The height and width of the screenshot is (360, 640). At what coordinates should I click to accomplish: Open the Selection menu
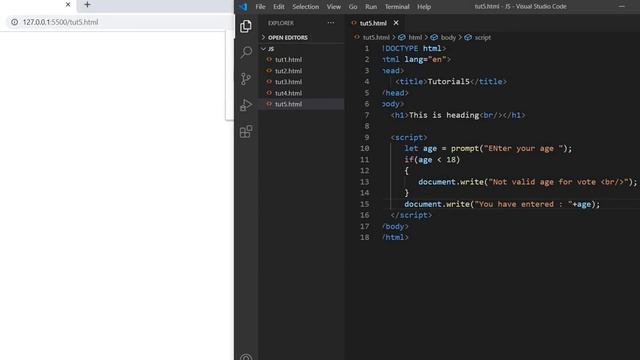[x=305, y=7]
